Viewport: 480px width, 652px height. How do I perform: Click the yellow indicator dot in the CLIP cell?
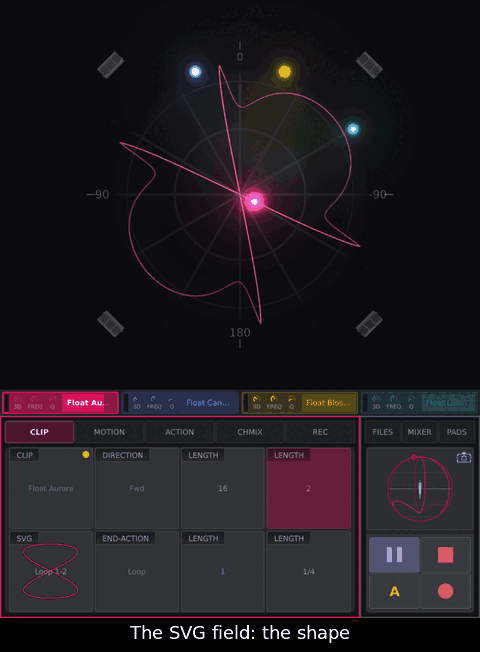pyautogui.click(x=86, y=454)
